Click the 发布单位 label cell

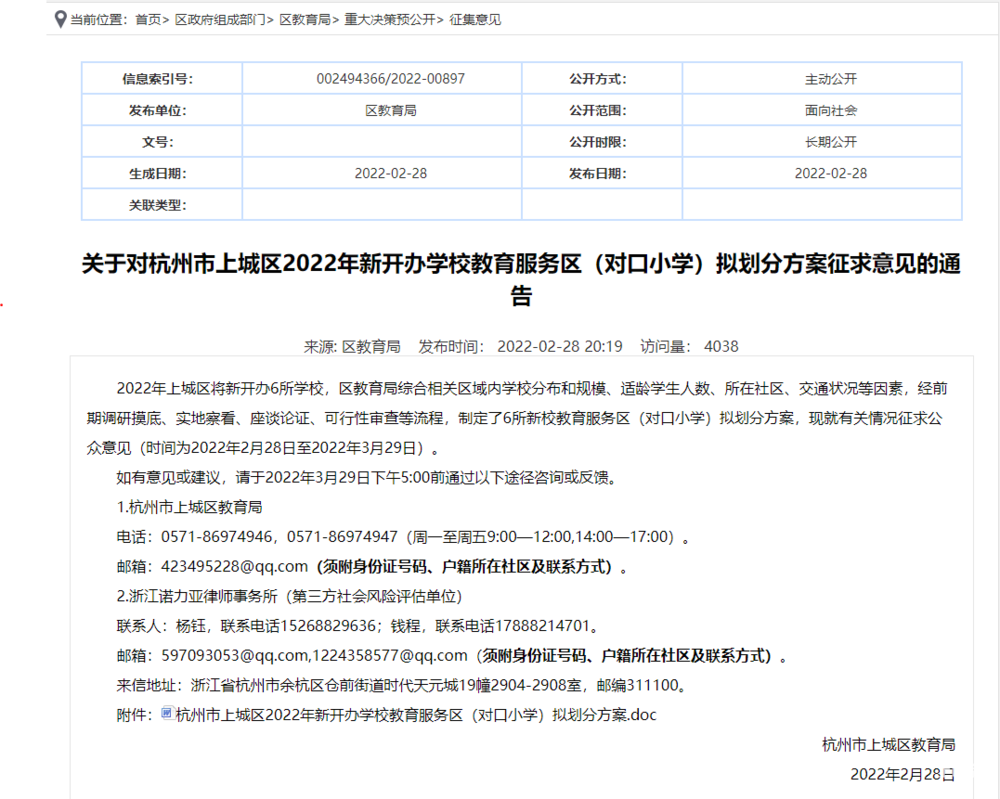[x=162, y=110]
